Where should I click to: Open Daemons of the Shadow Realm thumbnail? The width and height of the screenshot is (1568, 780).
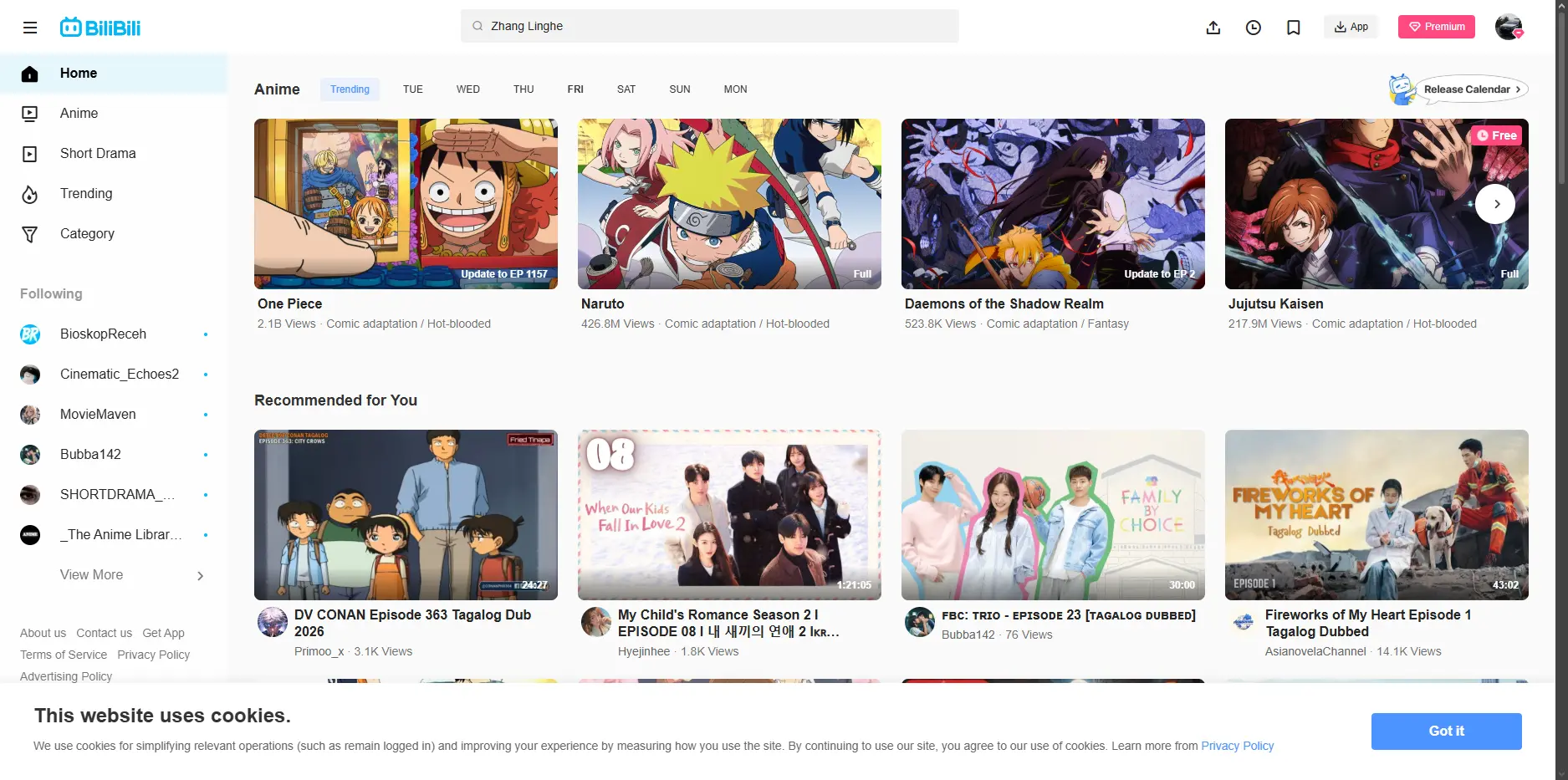(1053, 204)
